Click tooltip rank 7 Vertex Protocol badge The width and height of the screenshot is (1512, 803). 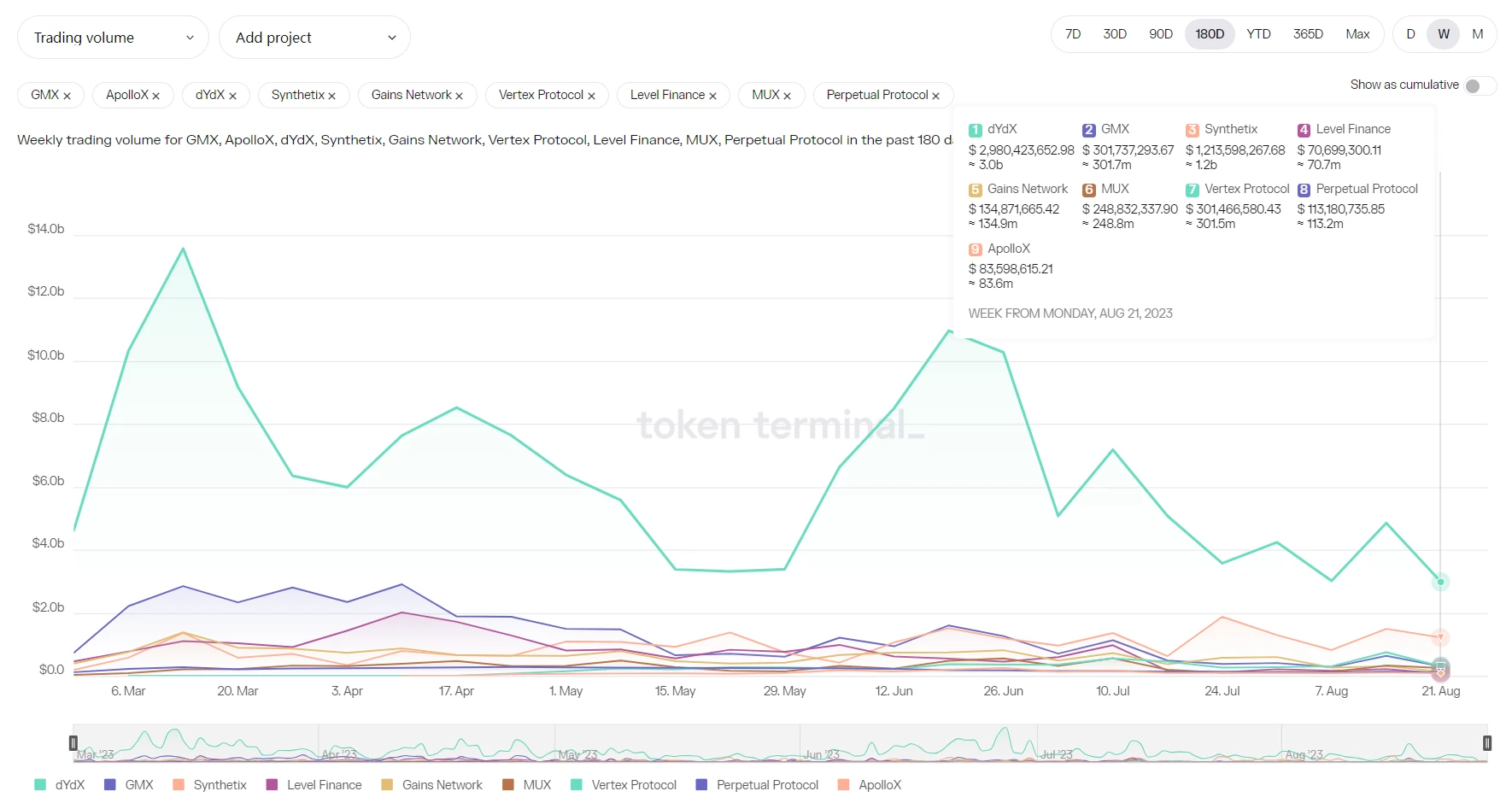coord(1193,190)
